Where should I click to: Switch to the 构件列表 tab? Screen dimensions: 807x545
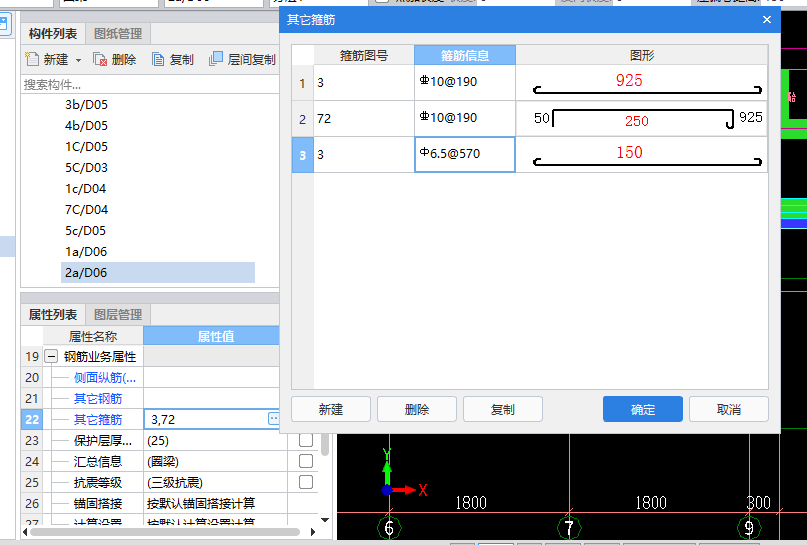(x=53, y=34)
